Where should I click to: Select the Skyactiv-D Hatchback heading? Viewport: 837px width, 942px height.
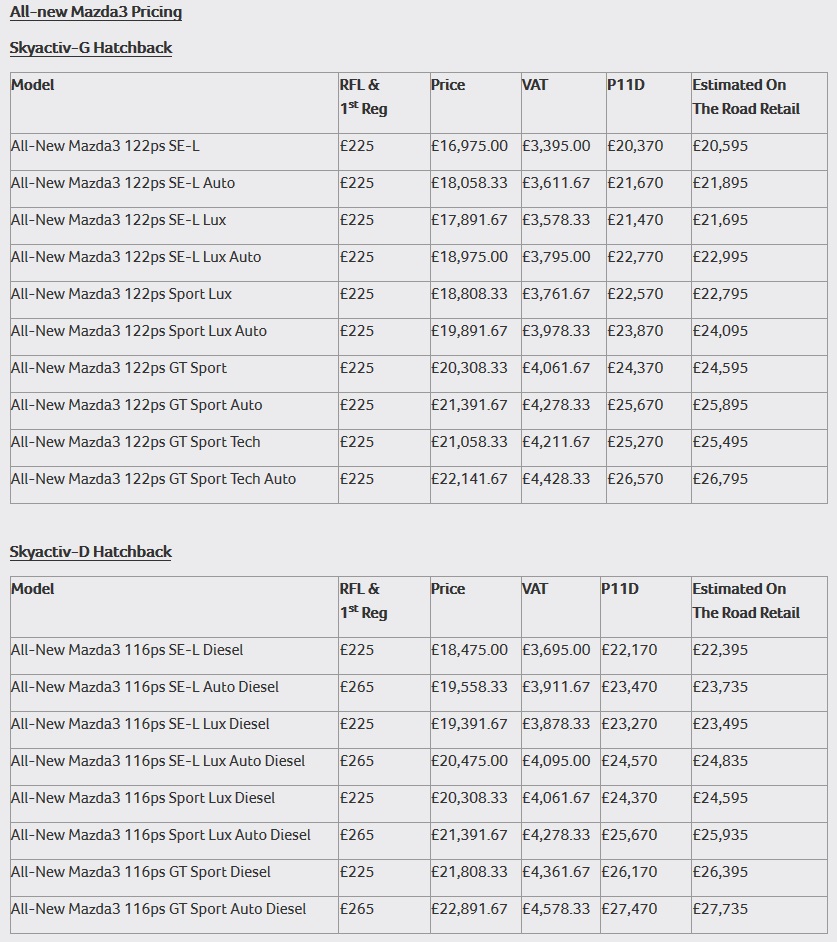point(91,552)
